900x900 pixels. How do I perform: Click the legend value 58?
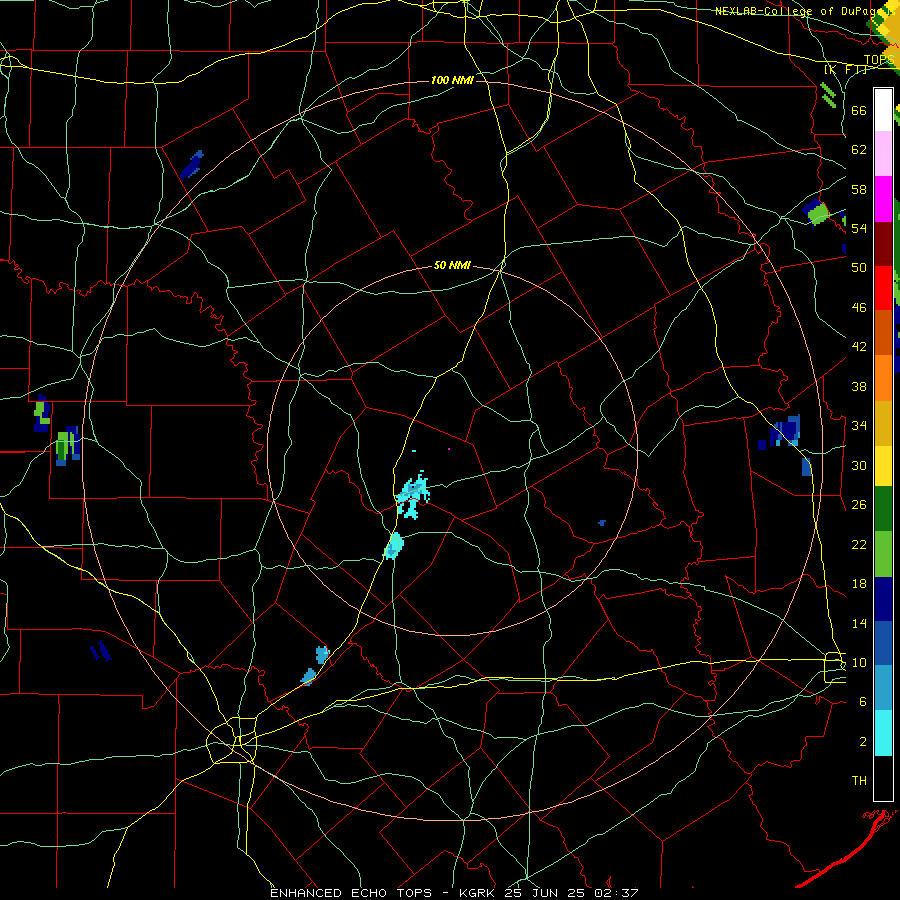859,189
